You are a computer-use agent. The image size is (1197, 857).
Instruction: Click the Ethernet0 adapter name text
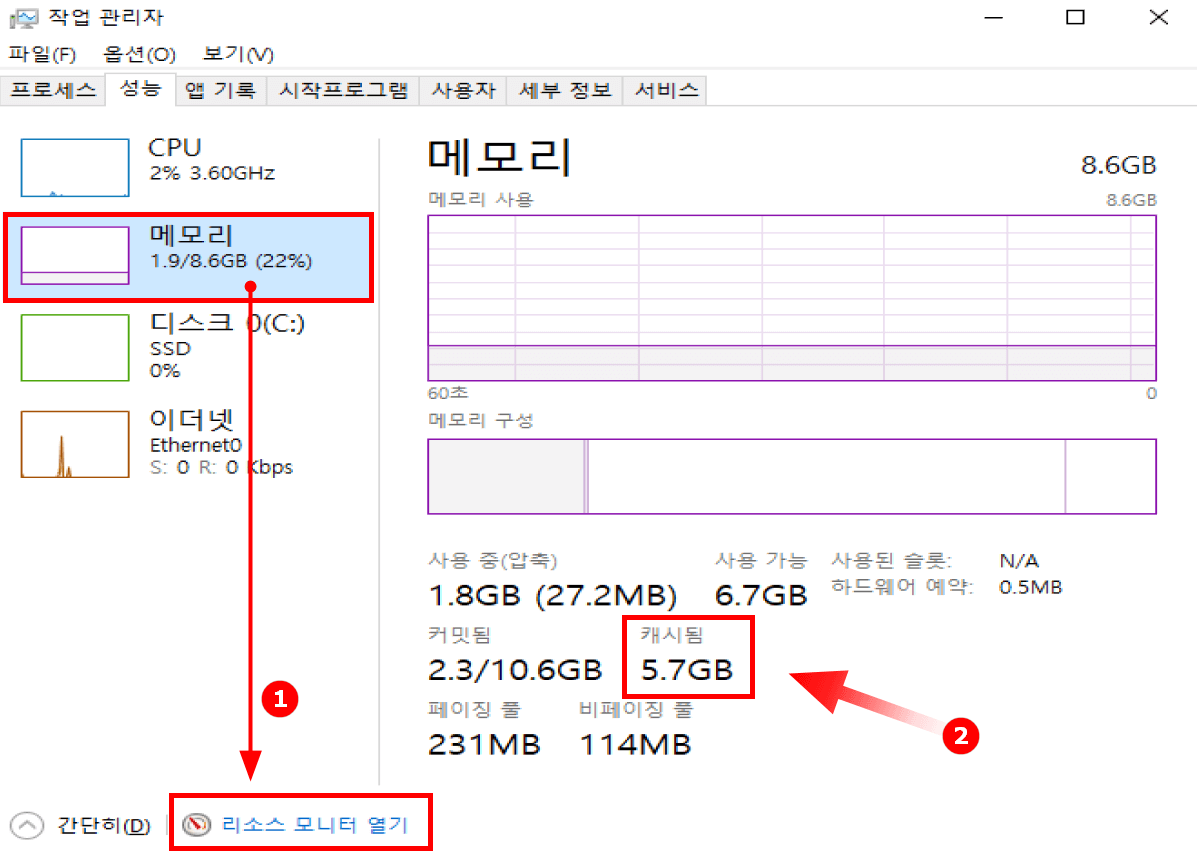point(195,445)
